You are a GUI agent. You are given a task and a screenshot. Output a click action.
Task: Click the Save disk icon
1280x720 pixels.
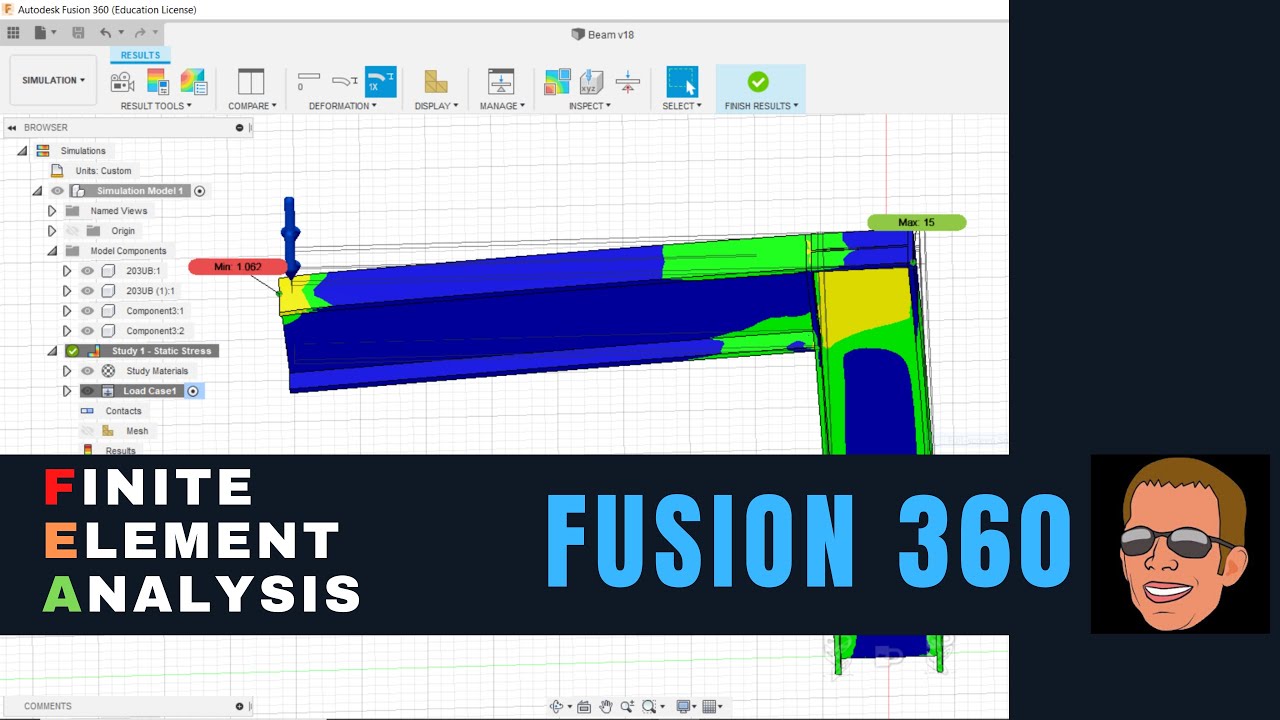click(78, 33)
